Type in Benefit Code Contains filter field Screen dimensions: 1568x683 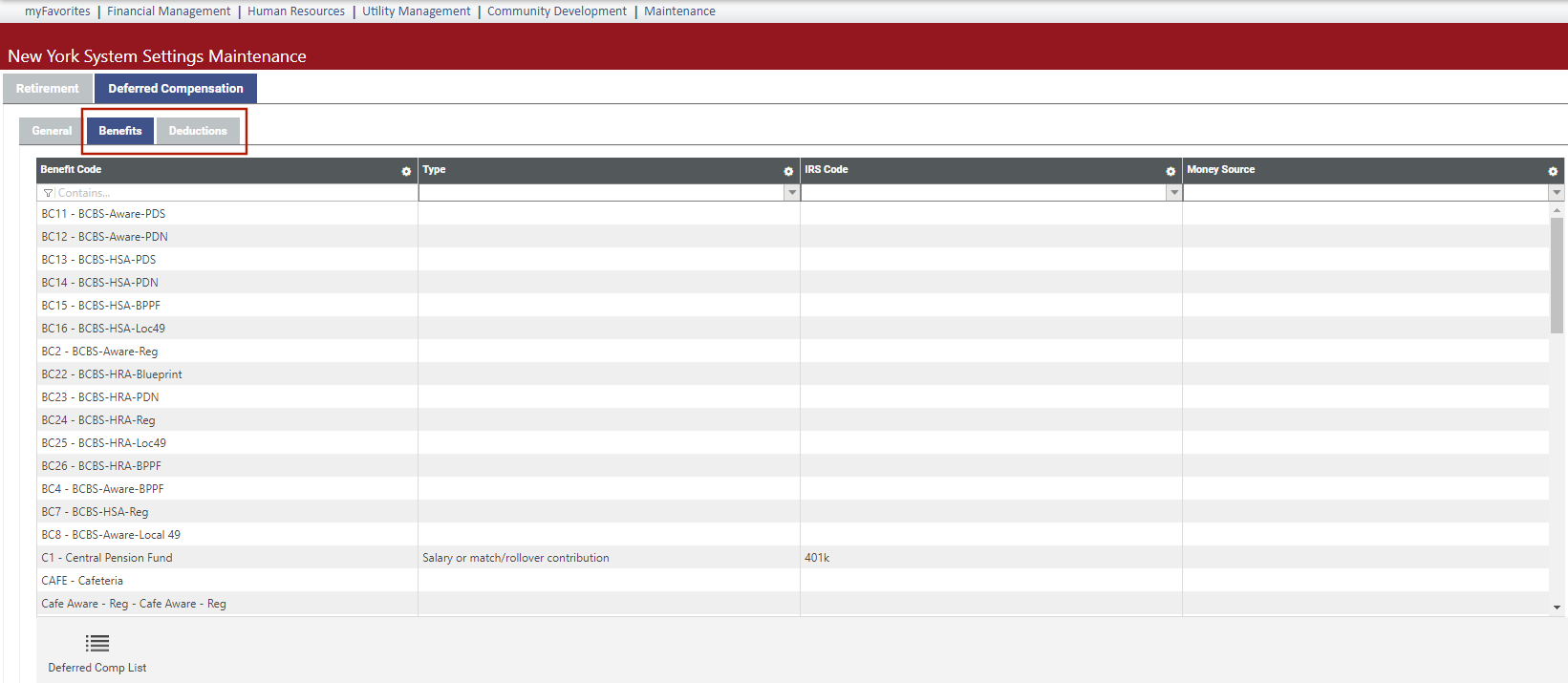229,193
